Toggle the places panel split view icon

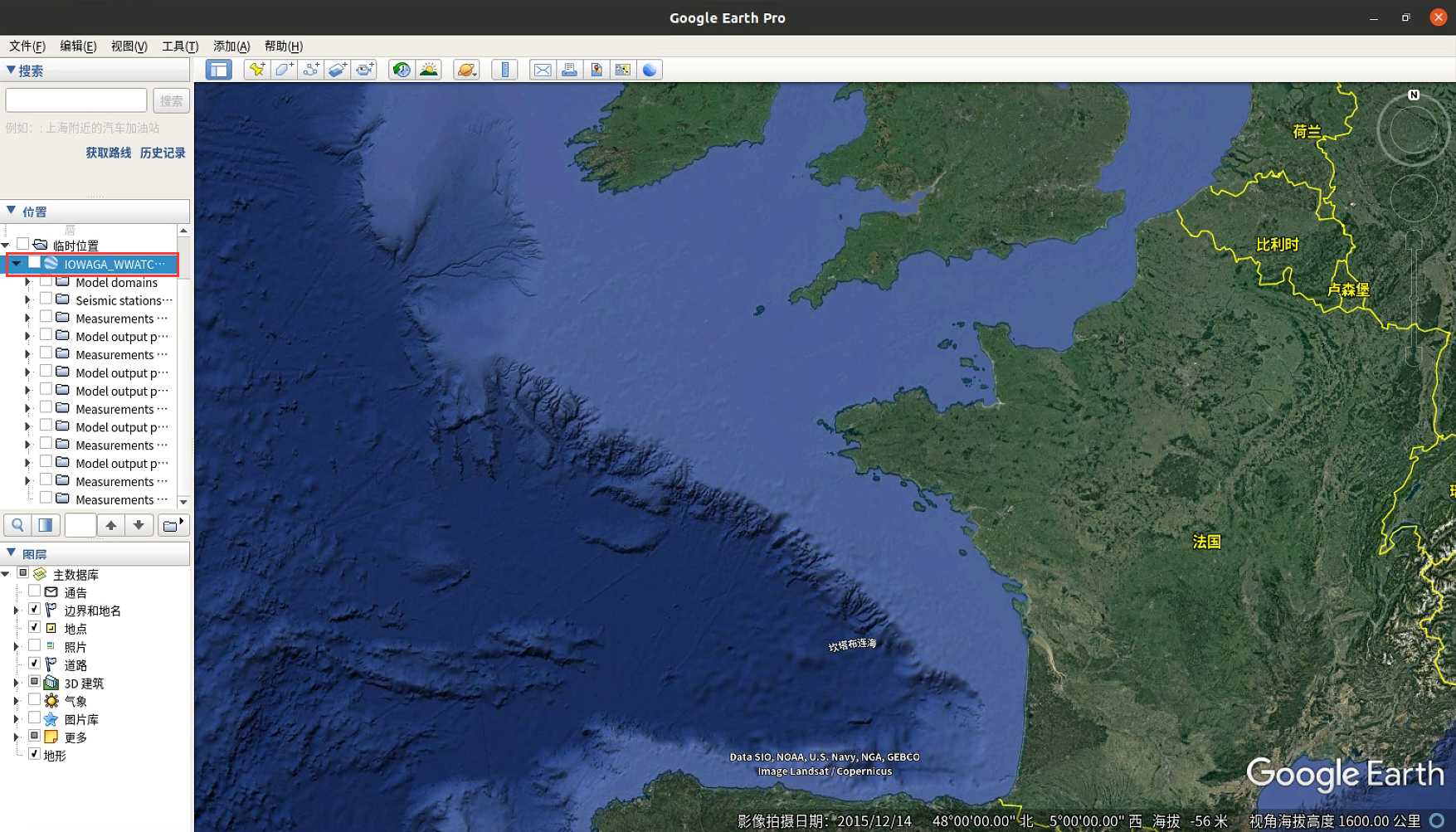coord(45,525)
